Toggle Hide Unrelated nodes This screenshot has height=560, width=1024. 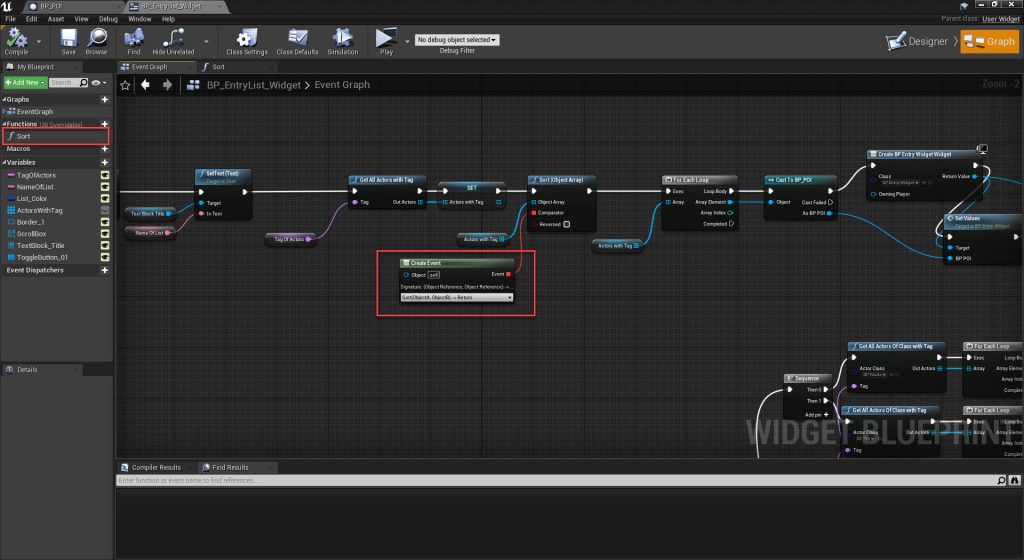pyautogui.click(x=173, y=40)
